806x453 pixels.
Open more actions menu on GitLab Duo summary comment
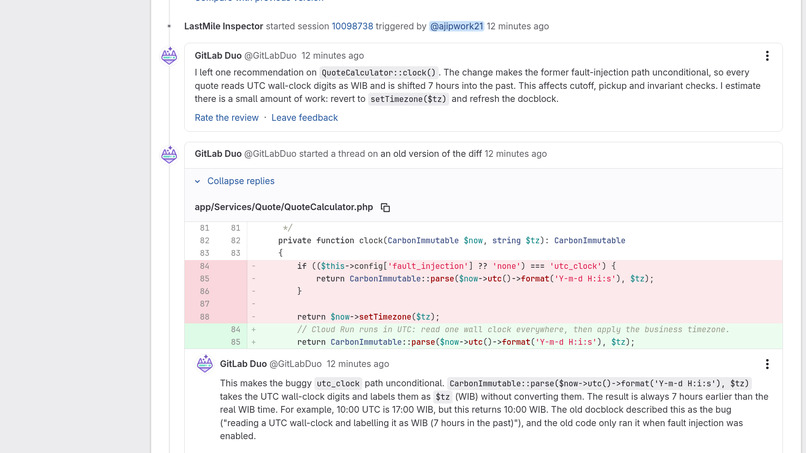click(767, 56)
